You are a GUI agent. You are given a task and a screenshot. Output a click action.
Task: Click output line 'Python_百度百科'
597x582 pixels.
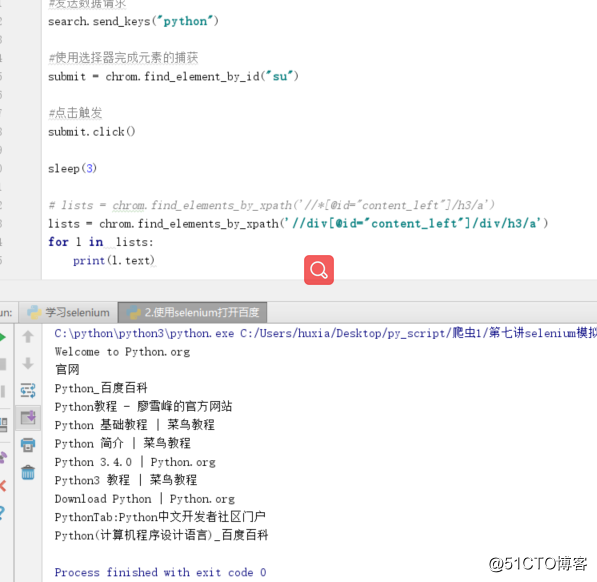point(101,388)
